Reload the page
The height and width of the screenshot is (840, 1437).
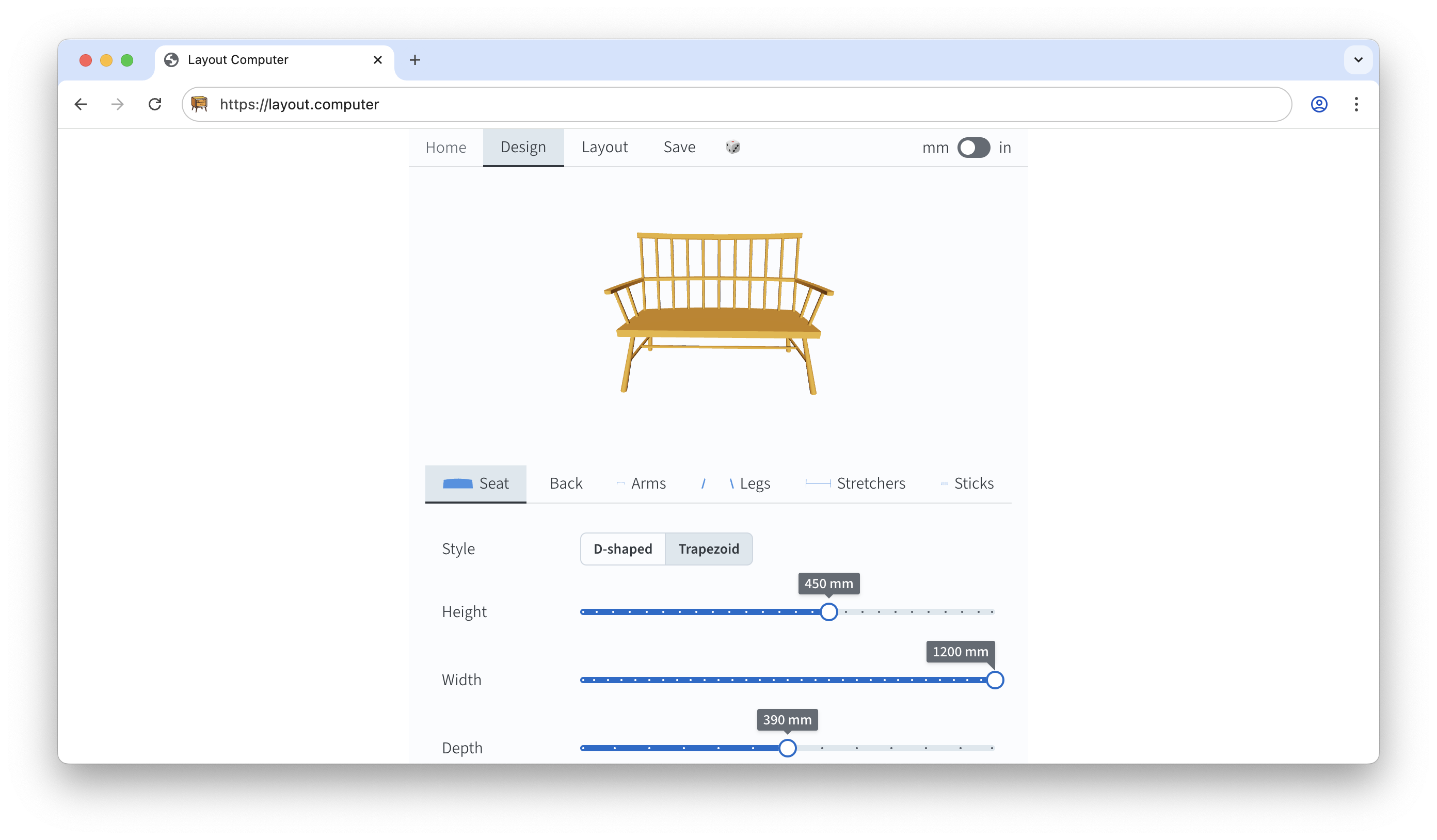pyautogui.click(x=155, y=104)
